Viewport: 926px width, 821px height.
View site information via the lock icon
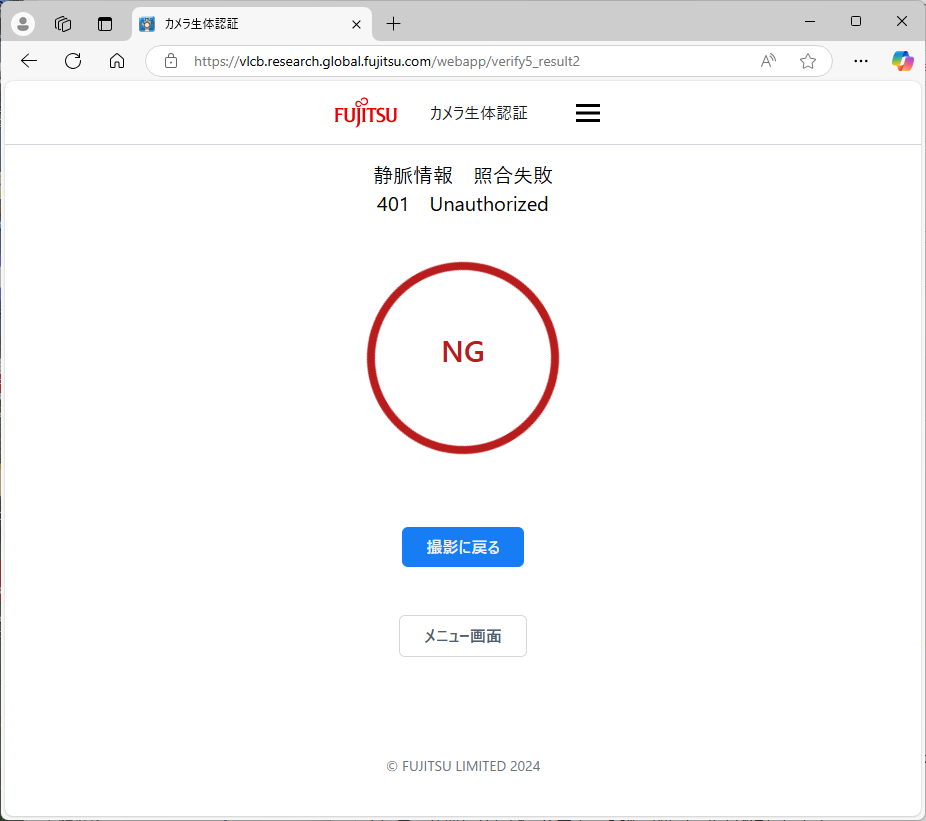coord(171,61)
